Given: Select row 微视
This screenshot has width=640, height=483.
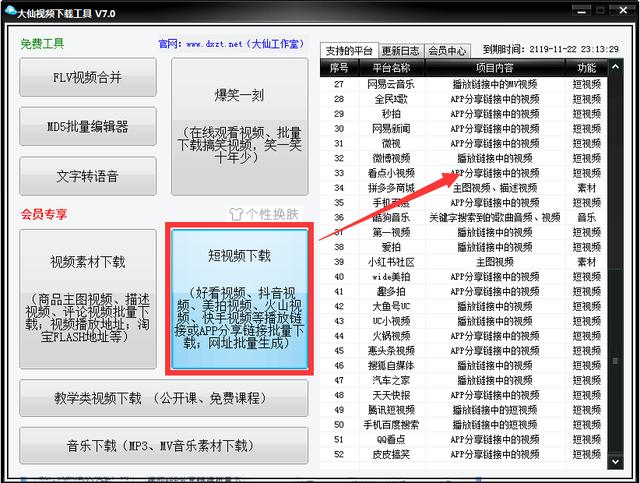Looking at the screenshot, I should (463, 144).
